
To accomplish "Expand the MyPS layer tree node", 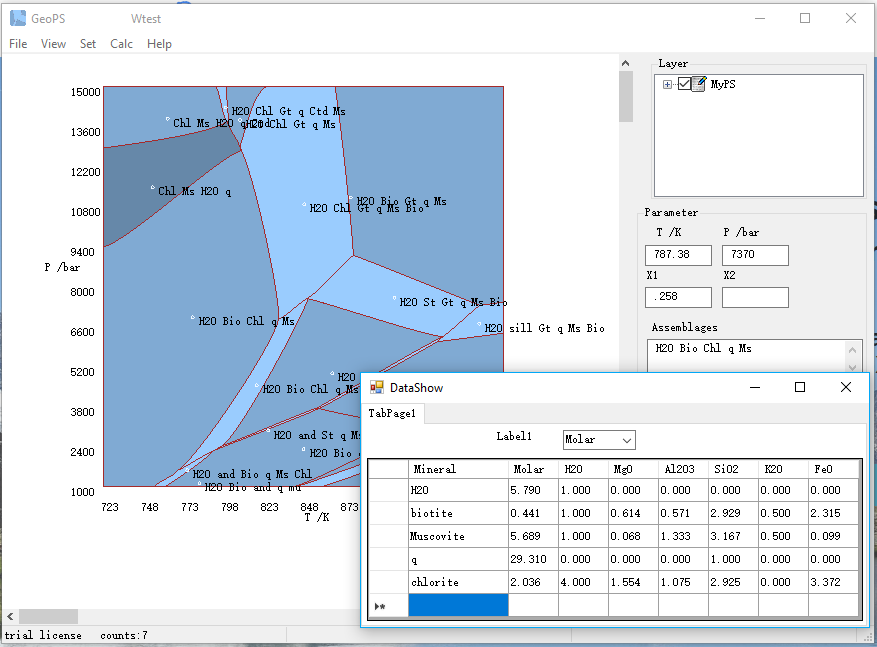I will click(667, 85).
